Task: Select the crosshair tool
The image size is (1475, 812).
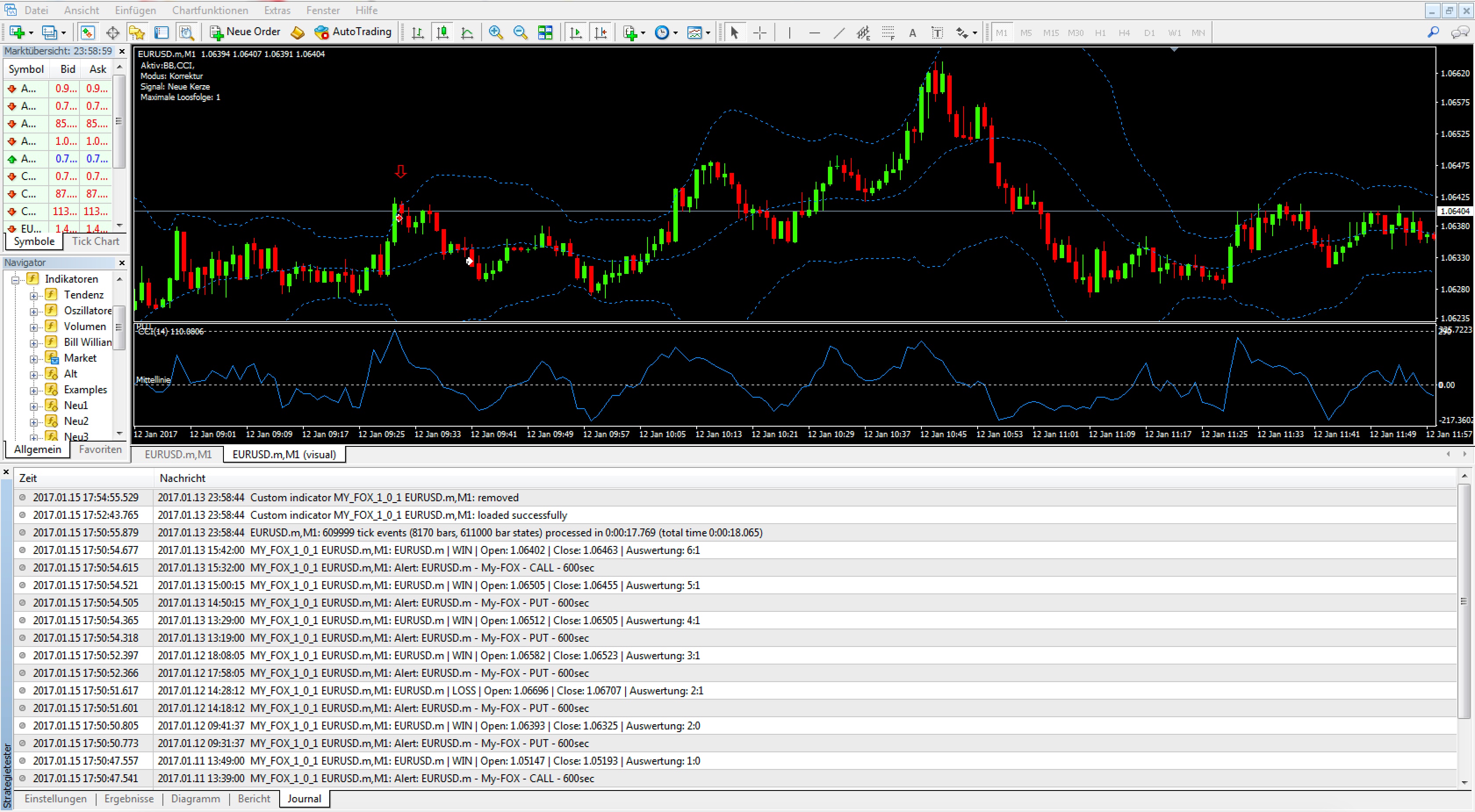Action: point(759,32)
